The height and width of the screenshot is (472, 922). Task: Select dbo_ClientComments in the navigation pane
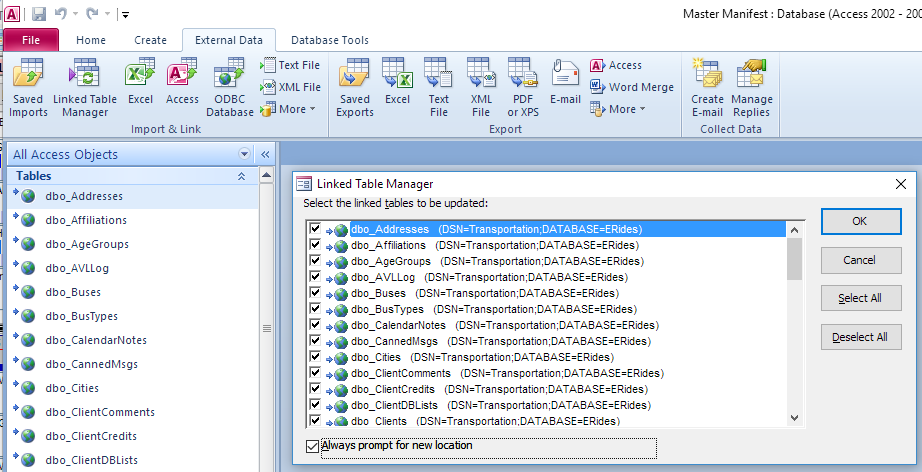click(x=133, y=412)
